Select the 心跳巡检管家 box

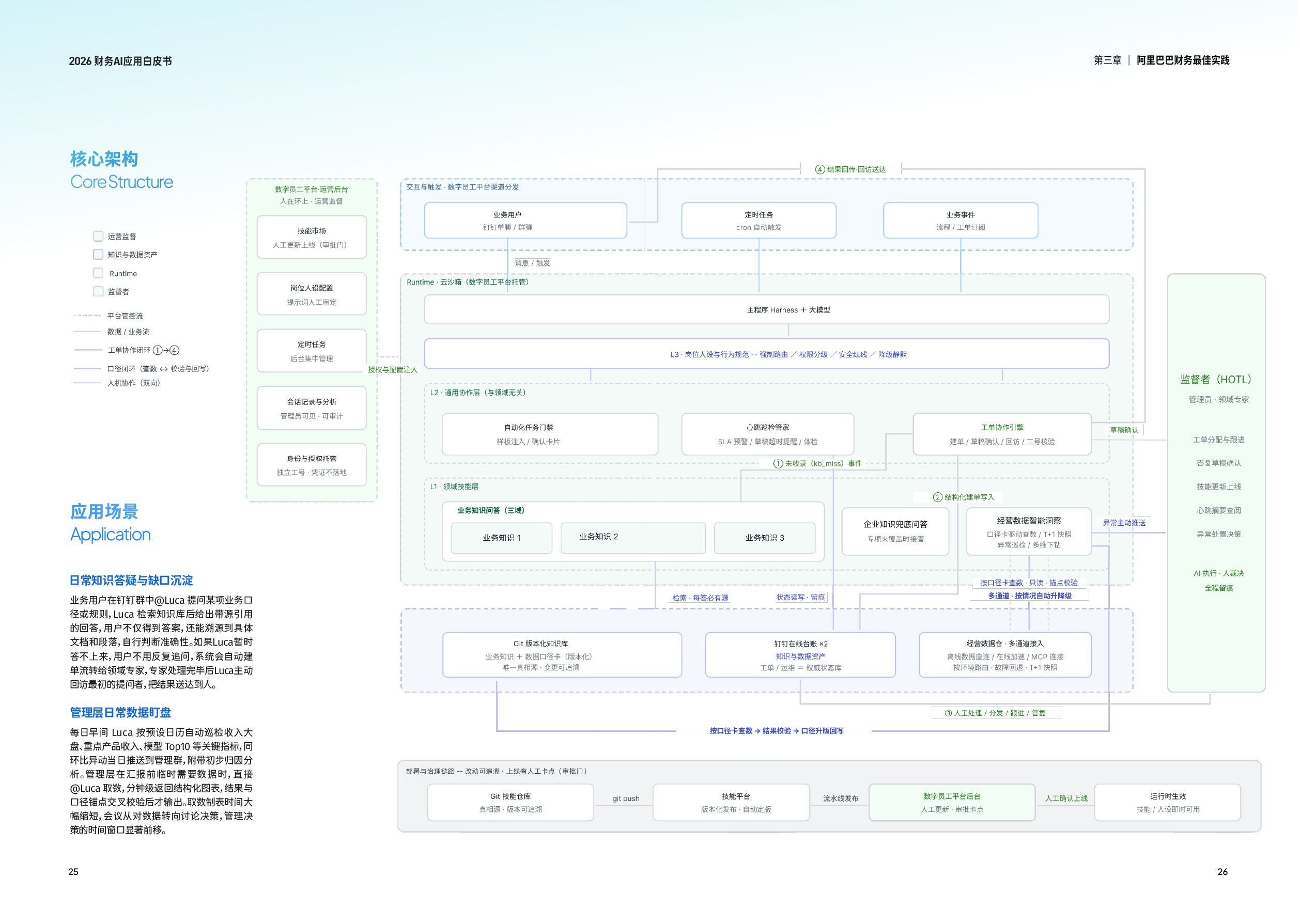(x=768, y=434)
